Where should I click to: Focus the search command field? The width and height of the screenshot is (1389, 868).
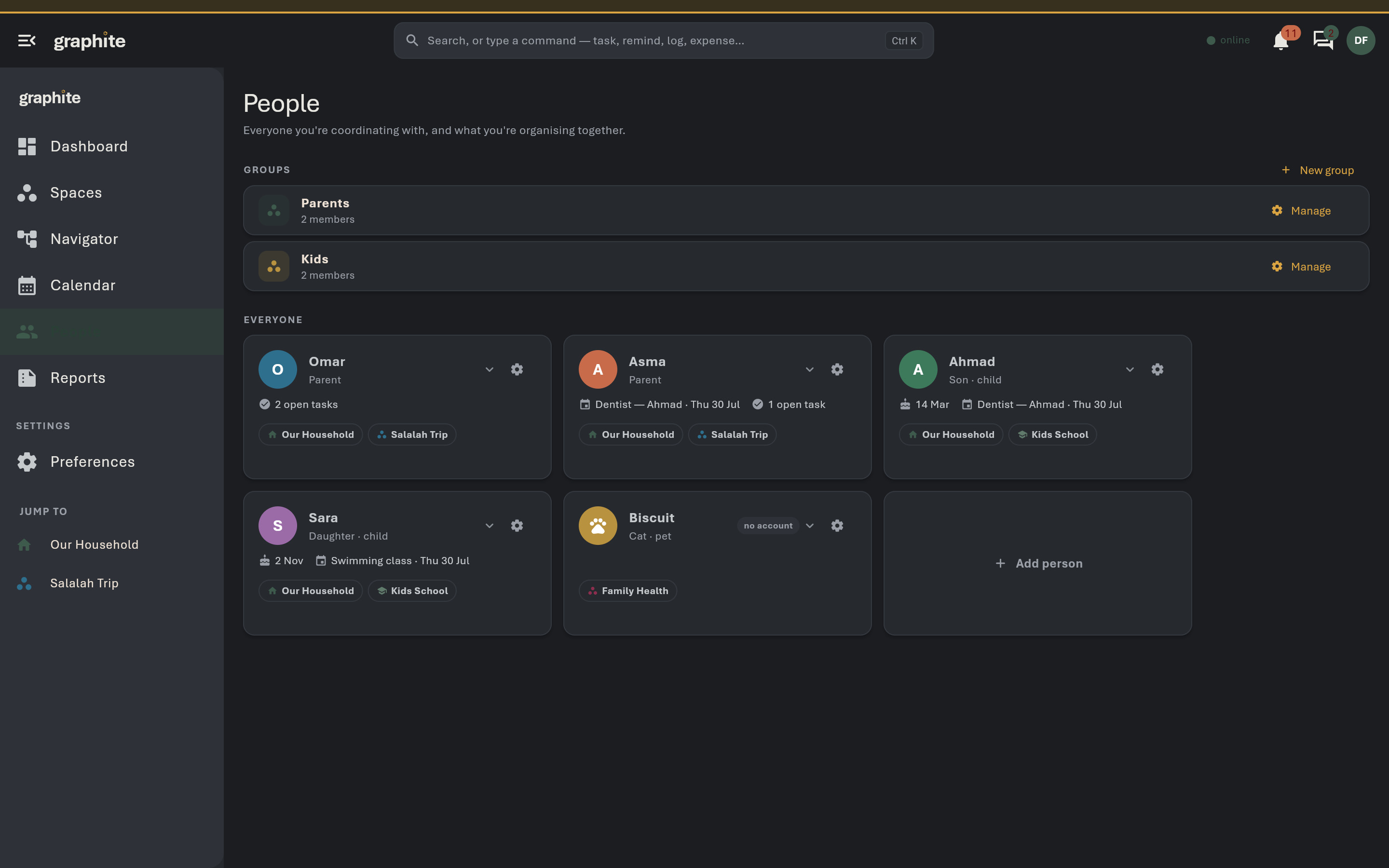point(664,41)
